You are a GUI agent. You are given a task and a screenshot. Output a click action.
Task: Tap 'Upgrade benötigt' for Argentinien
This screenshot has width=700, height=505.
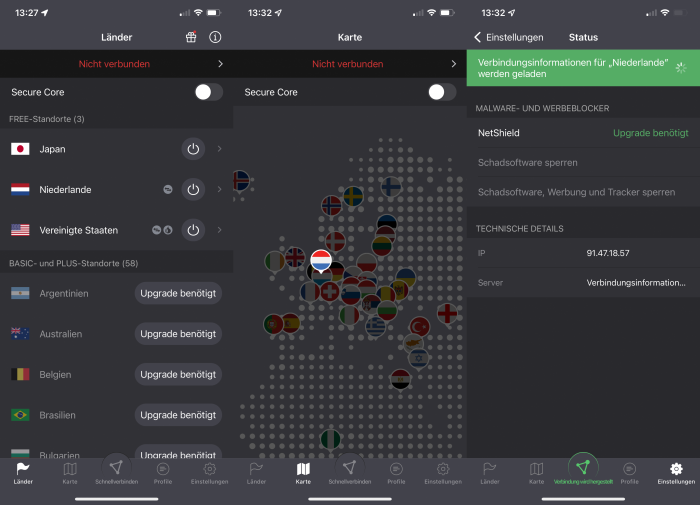[178, 293]
